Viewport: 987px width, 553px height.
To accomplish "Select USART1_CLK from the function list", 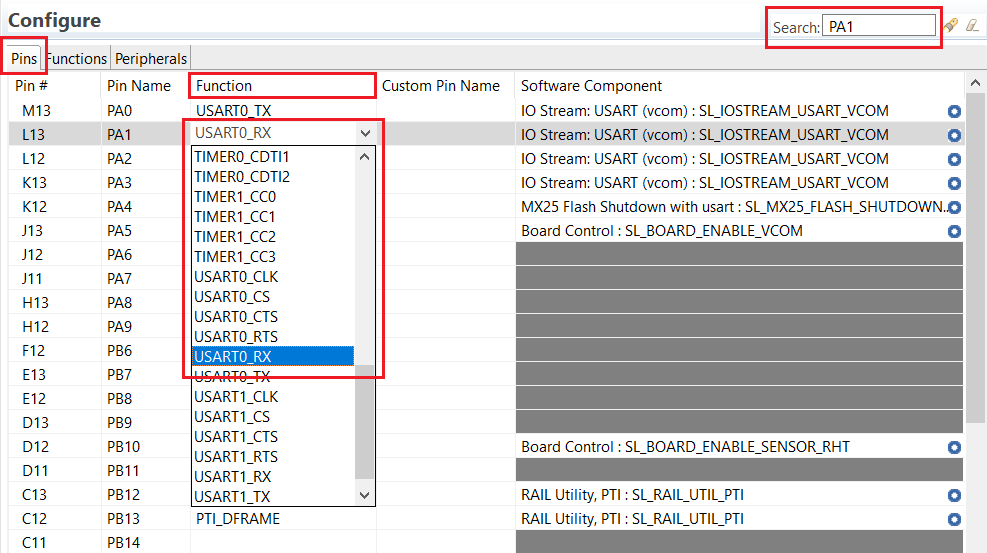I will tap(236, 397).
